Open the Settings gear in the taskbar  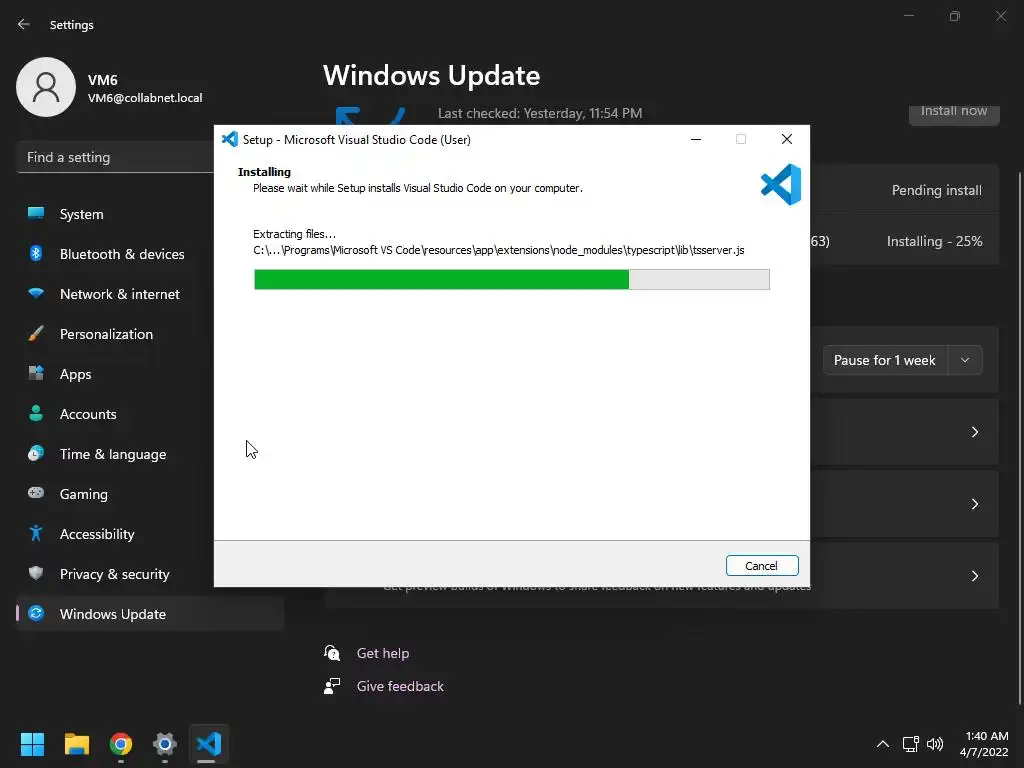tap(165, 744)
